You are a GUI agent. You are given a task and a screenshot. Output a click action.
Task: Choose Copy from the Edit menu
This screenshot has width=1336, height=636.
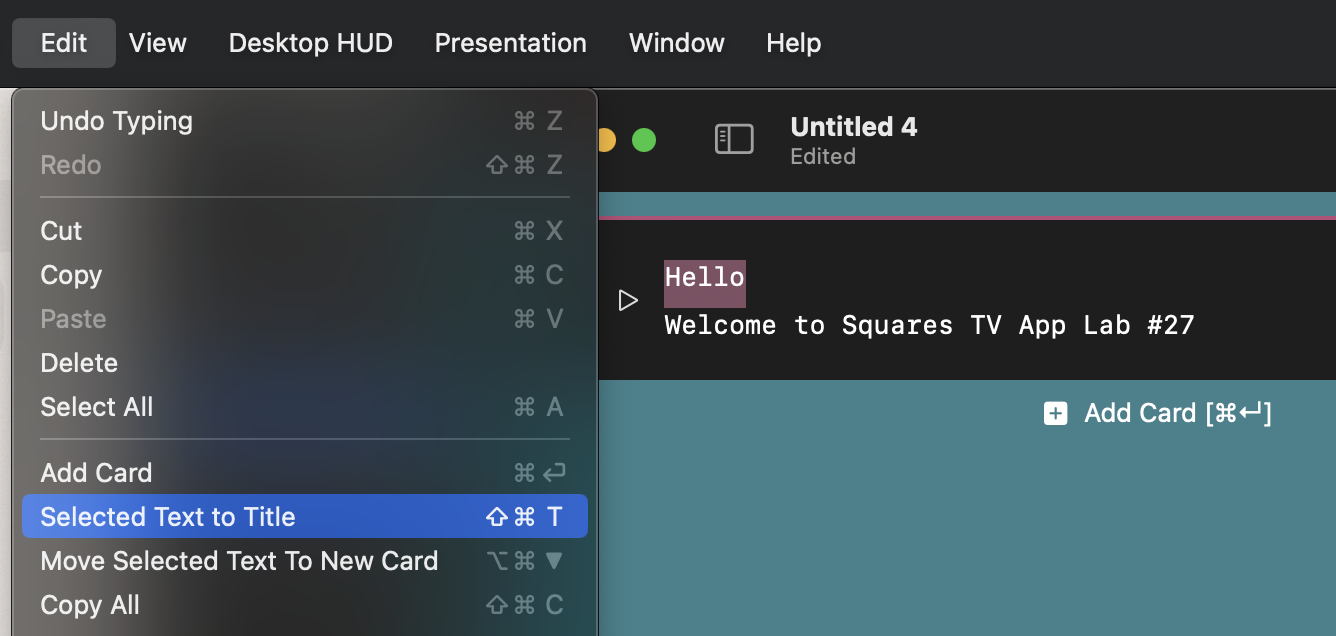click(x=71, y=275)
